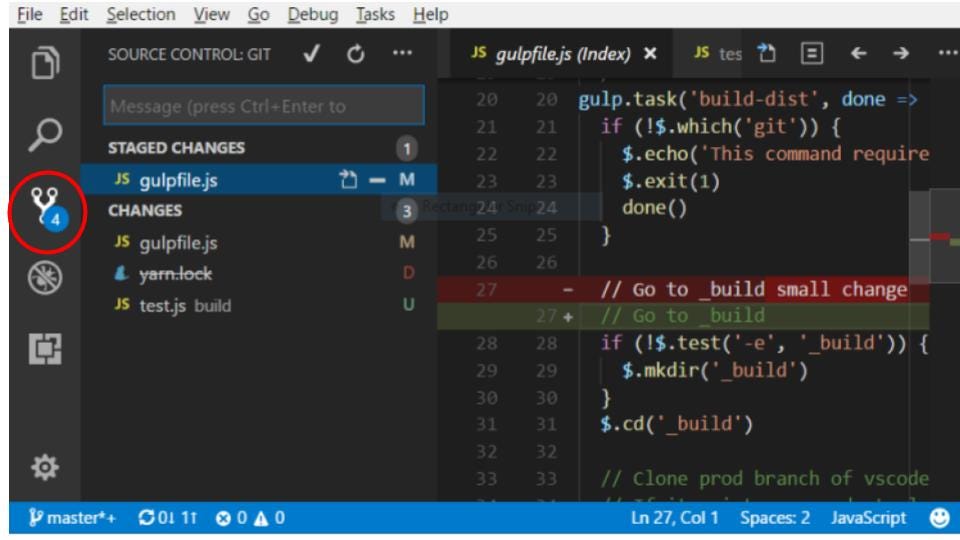Refresh the source control list
The height and width of the screenshot is (540, 960).
(356, 54)
